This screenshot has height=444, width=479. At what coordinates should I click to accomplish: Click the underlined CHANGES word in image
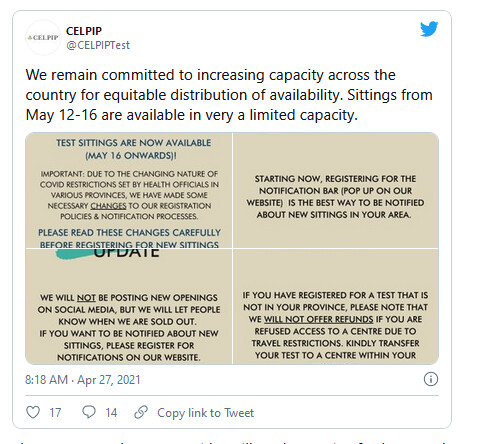[x=108, y=206]
